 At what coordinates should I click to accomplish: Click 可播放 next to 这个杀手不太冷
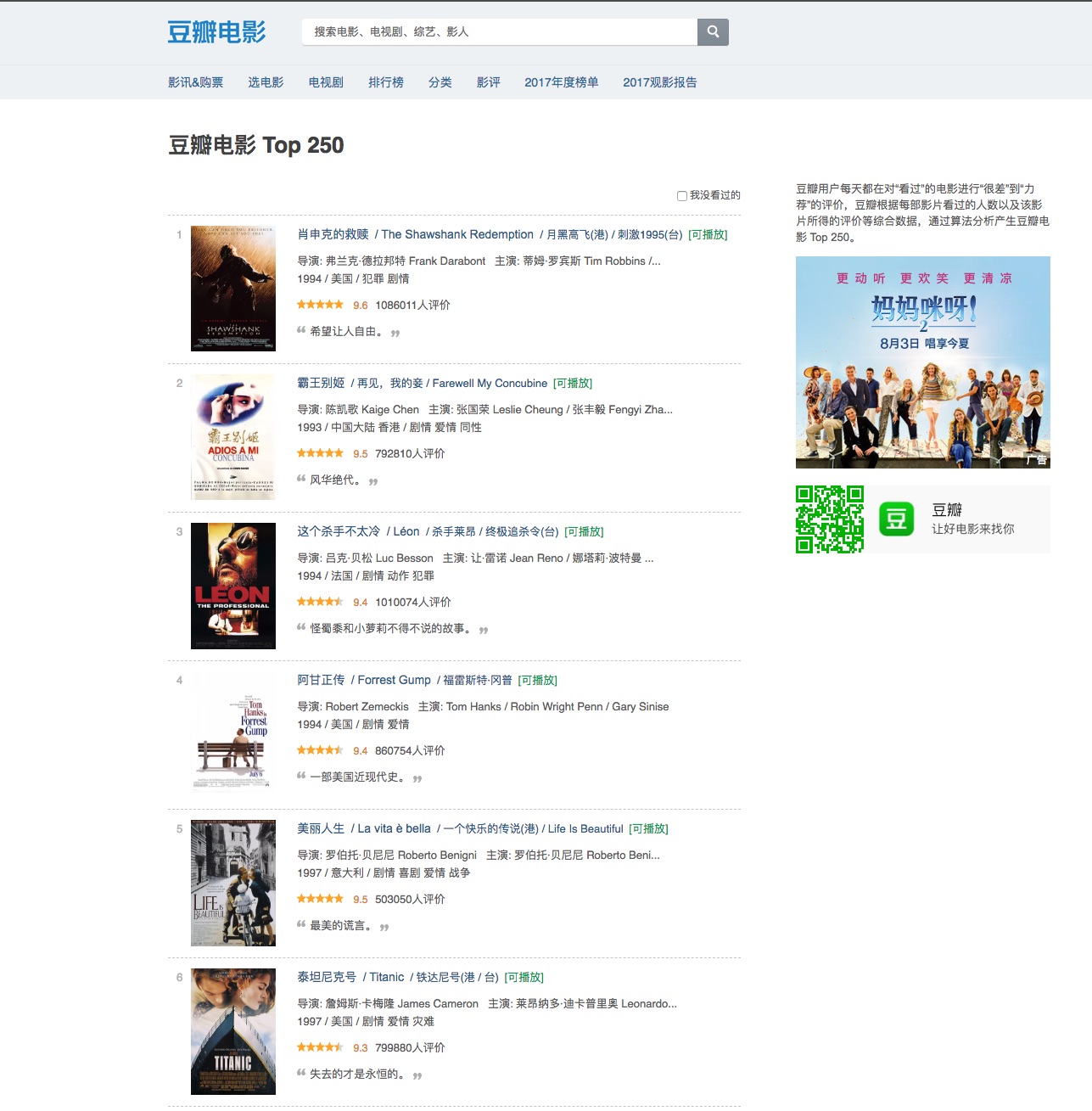click(584, 531)
